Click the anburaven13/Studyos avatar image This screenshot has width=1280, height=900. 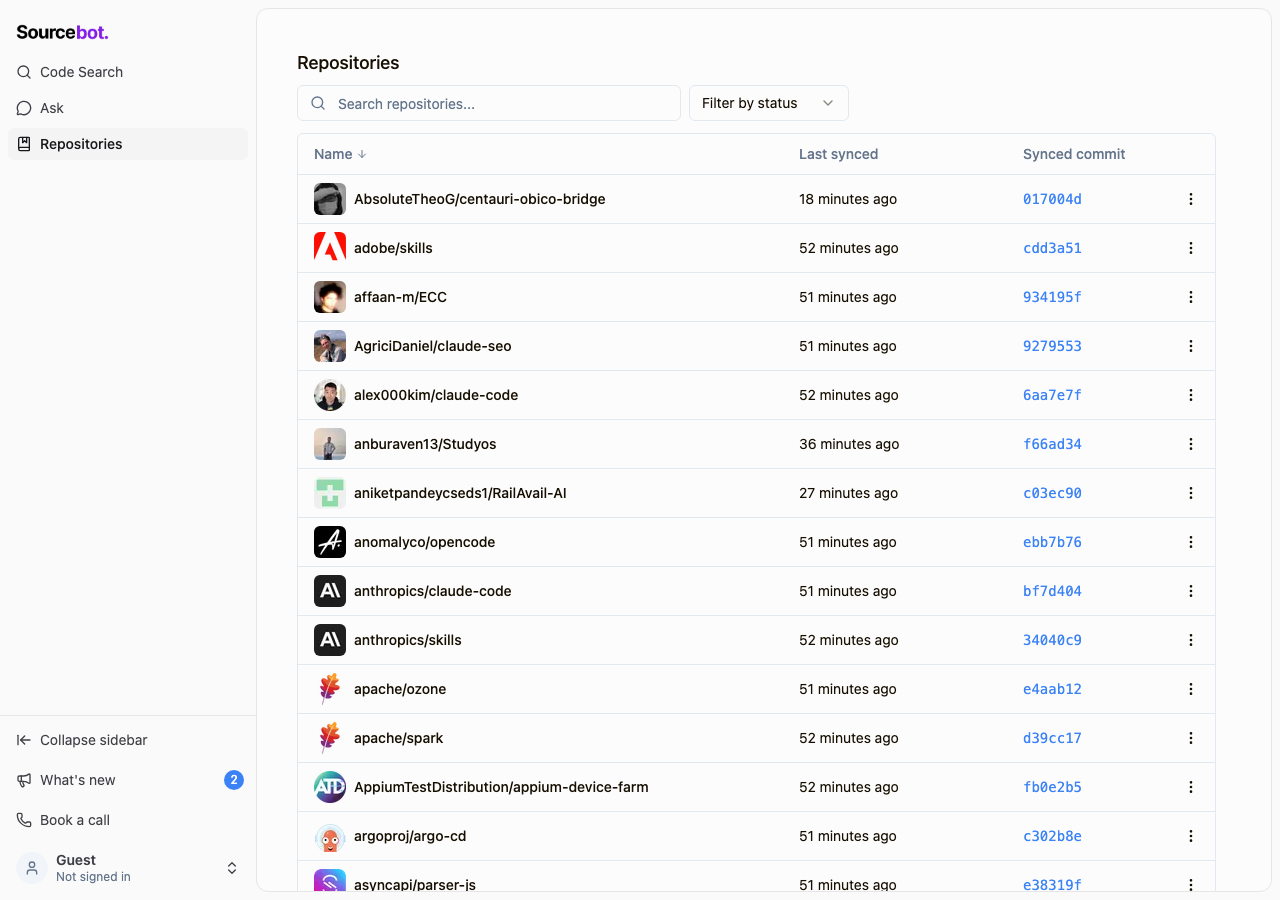pos(330,444)
